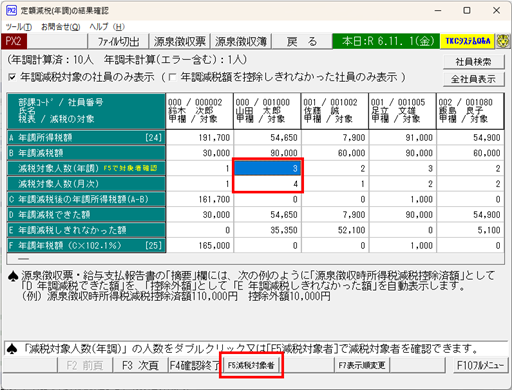512x390 pixels.
Task: Click the value 7,900 in row A
Action: coord(354,138)
